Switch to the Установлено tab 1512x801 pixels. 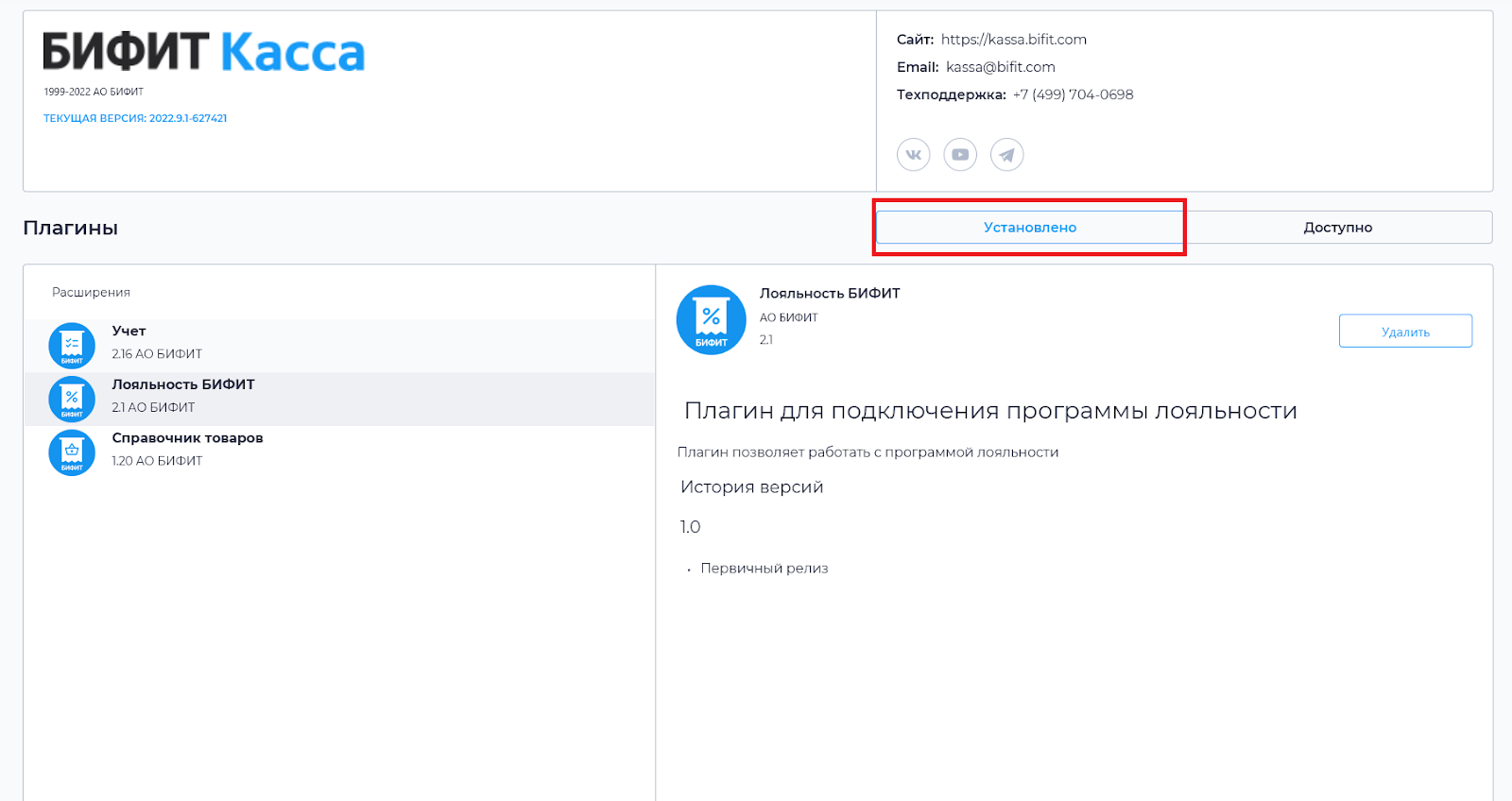point(1030,228)
